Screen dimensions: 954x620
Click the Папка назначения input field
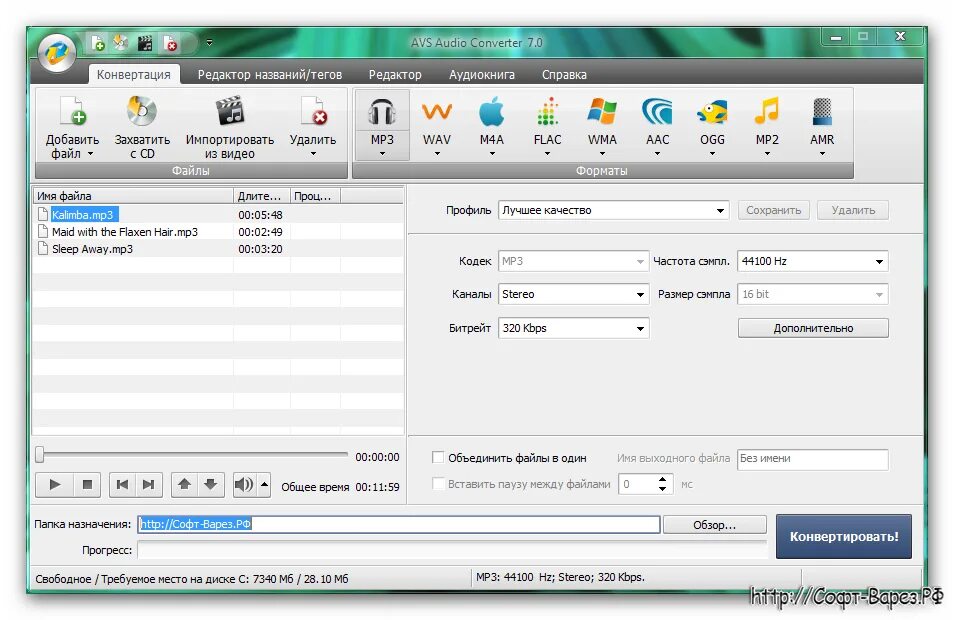point(399,524)
